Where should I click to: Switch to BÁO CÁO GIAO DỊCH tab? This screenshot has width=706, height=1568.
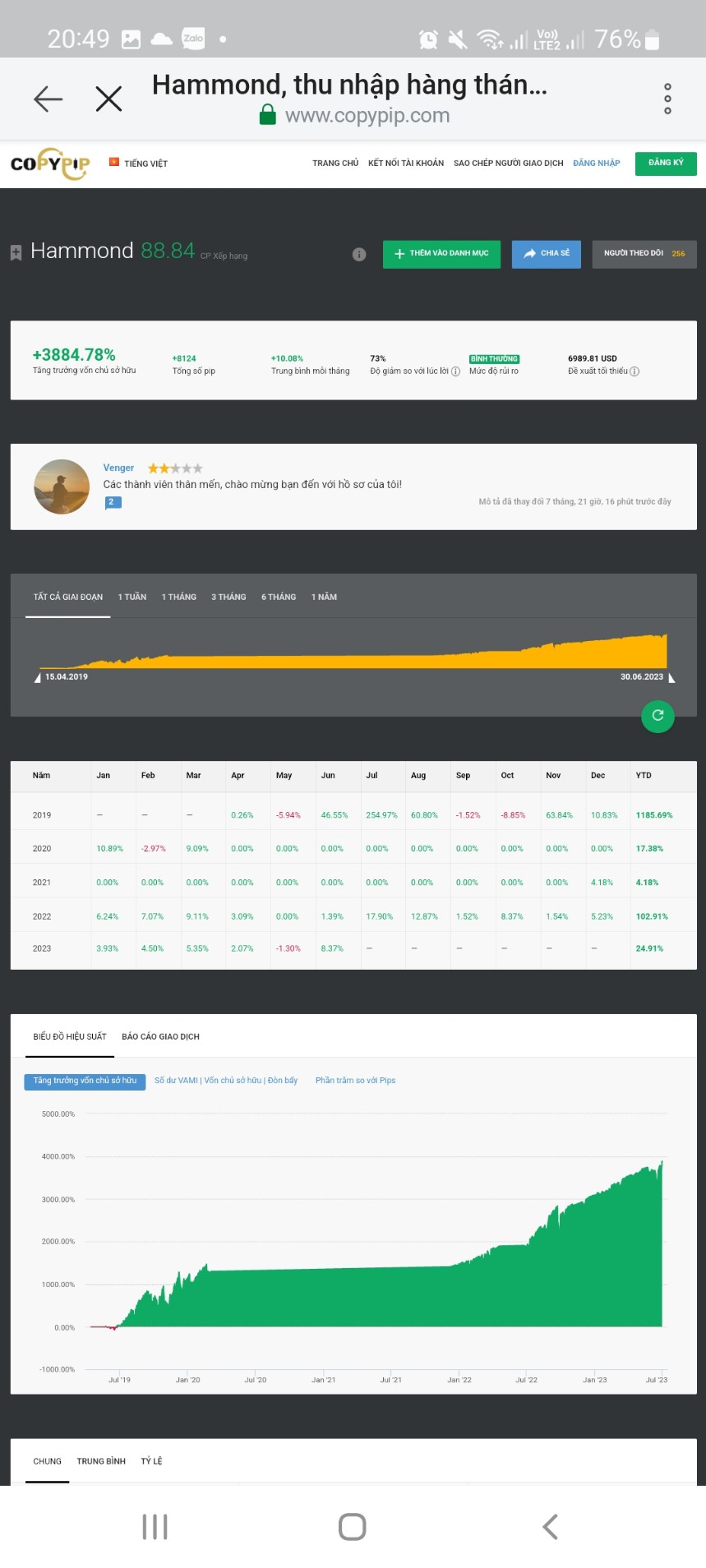tap(160, 1037)
